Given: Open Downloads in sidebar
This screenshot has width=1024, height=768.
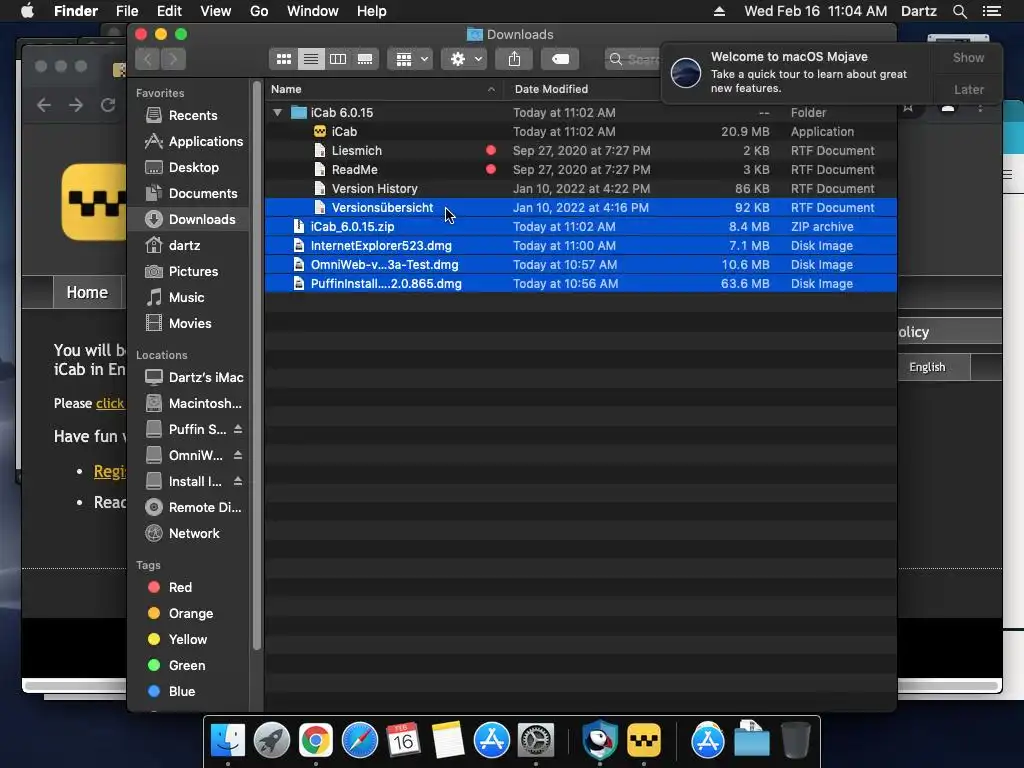Looking at the screenshot, I should coord(188,219).
